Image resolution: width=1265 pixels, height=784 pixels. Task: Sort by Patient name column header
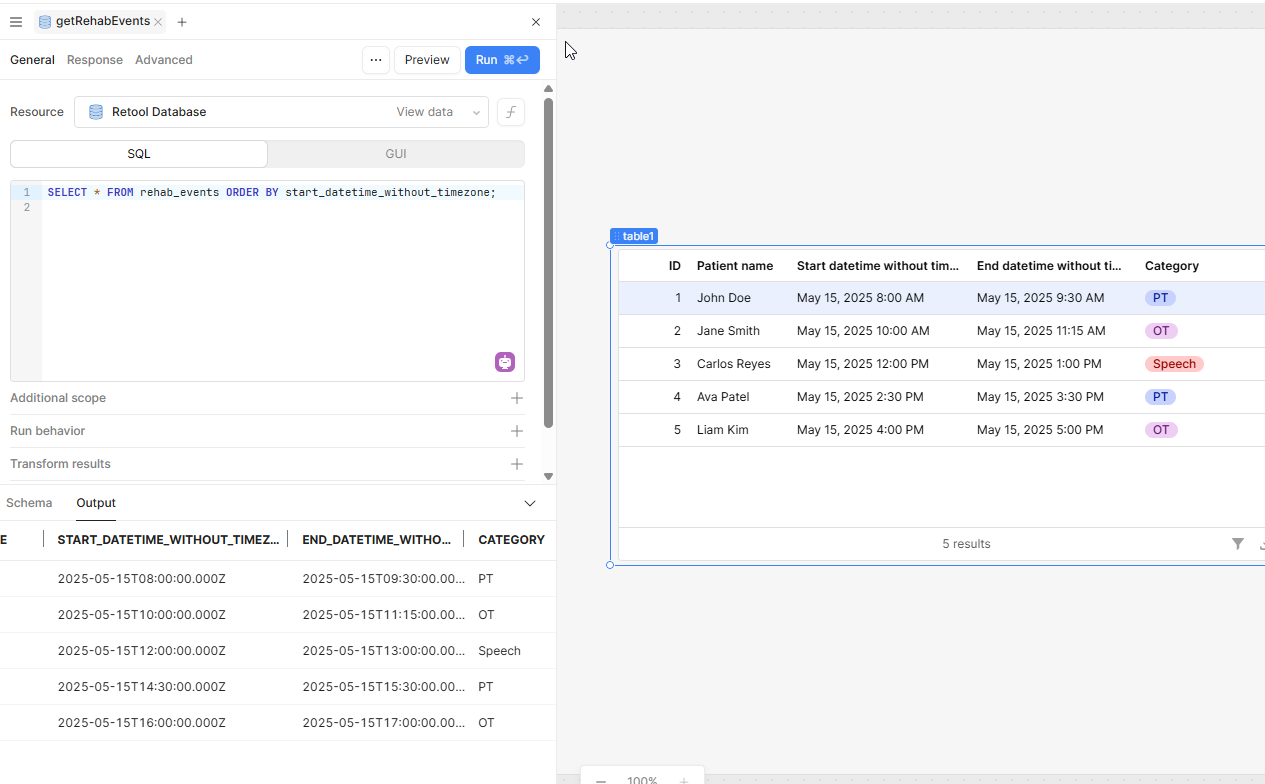[735, 266]
